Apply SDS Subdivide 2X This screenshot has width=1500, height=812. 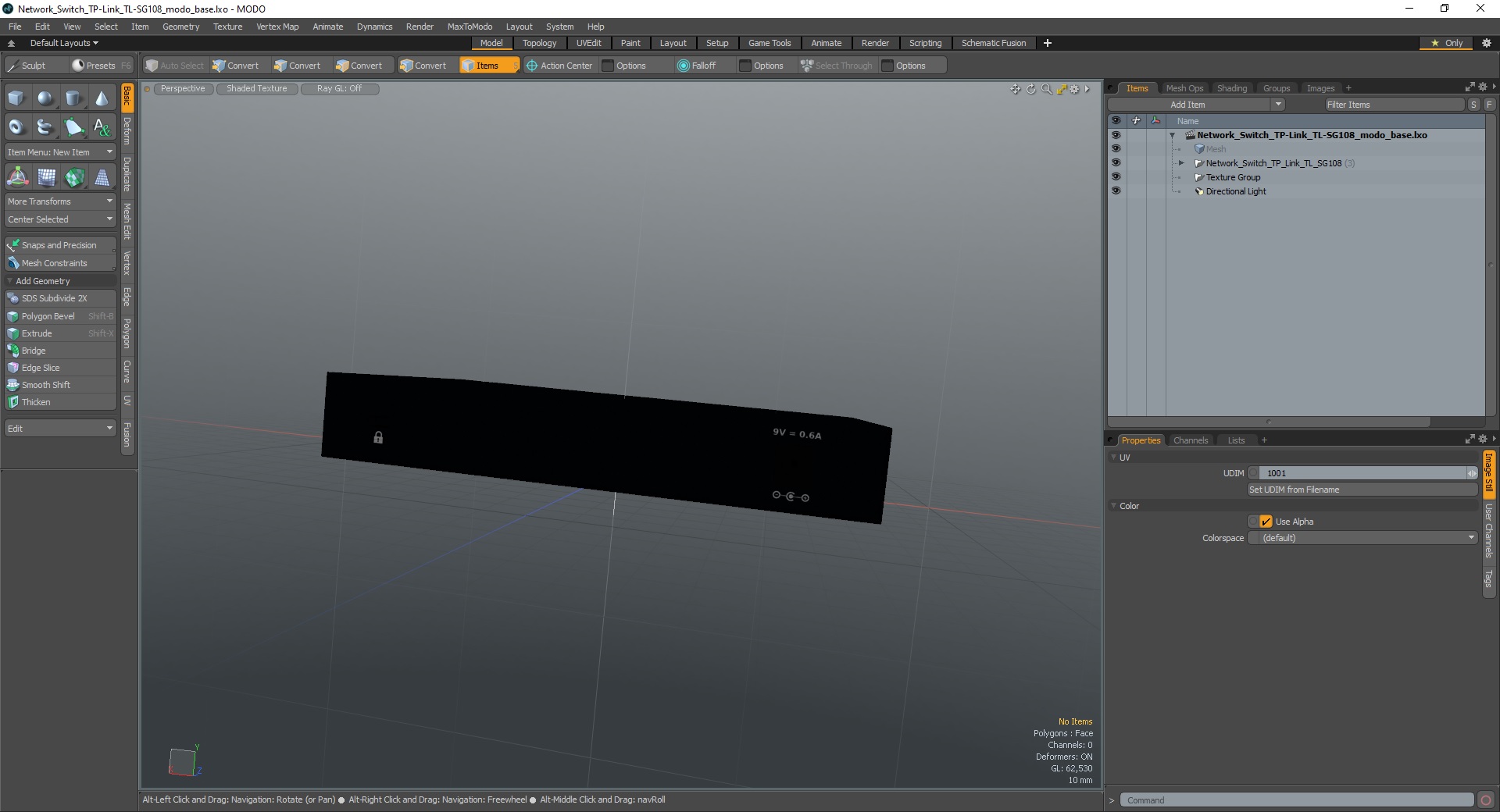[x=60, y=298]
